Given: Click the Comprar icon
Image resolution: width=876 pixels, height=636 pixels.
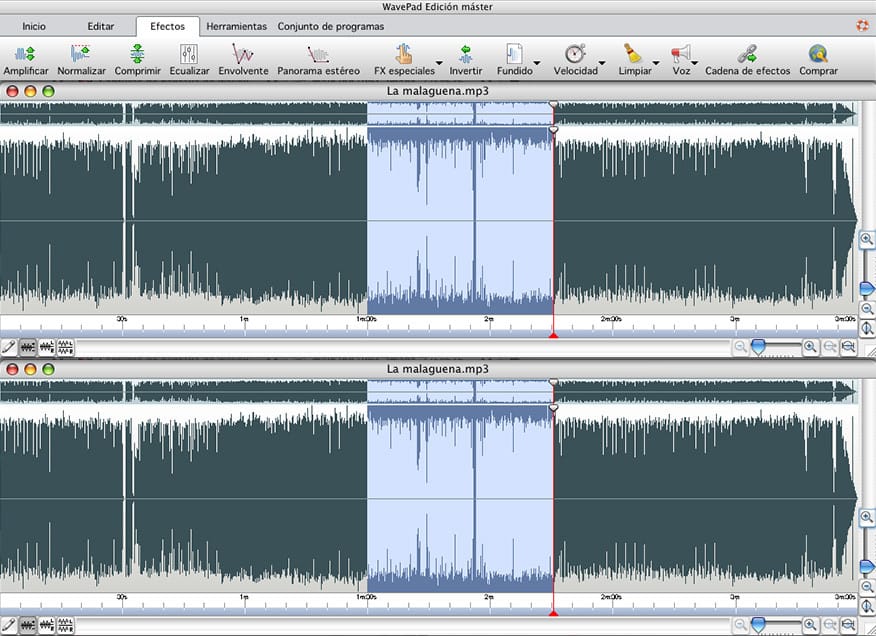Looking at the screenshot, I should click(x=818, y=54).
